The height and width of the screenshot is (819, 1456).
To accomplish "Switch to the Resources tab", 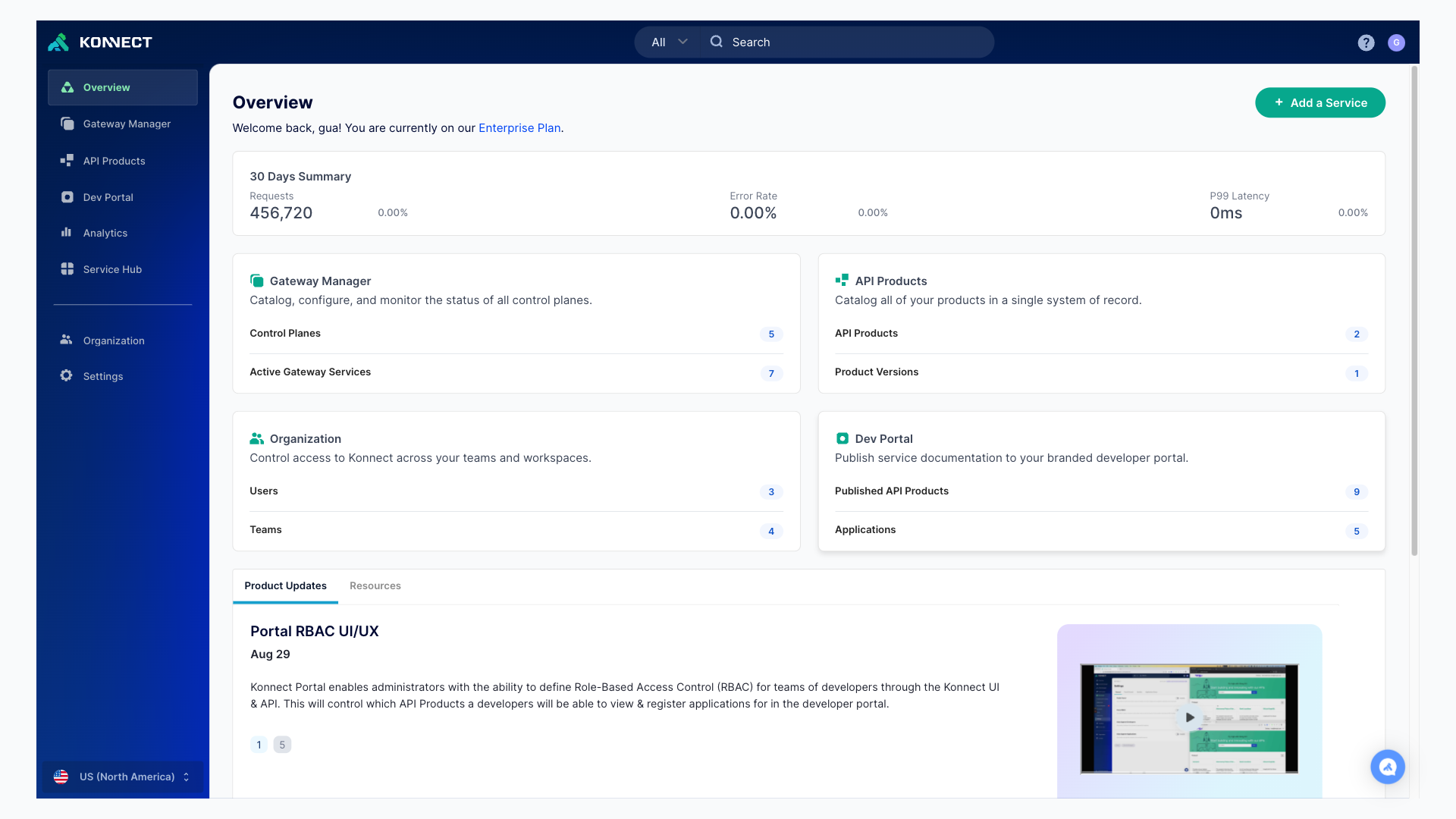I will 375,586.
